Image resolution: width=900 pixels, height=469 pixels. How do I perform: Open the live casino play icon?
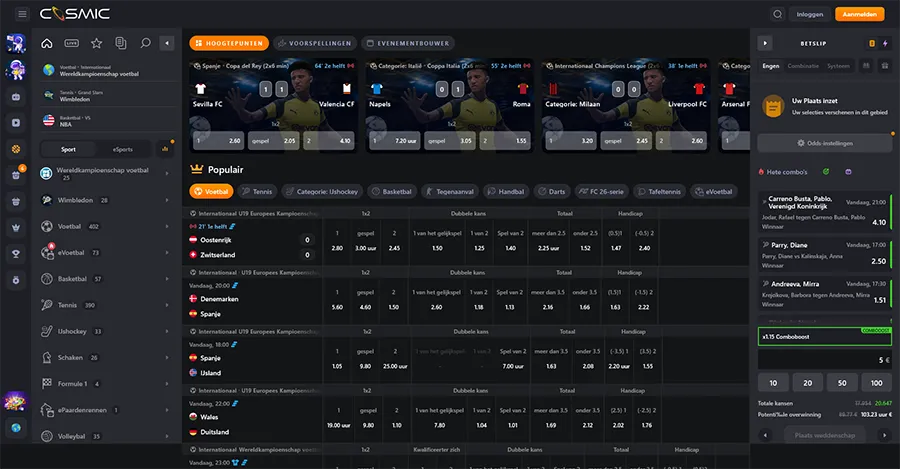[15, 123]
